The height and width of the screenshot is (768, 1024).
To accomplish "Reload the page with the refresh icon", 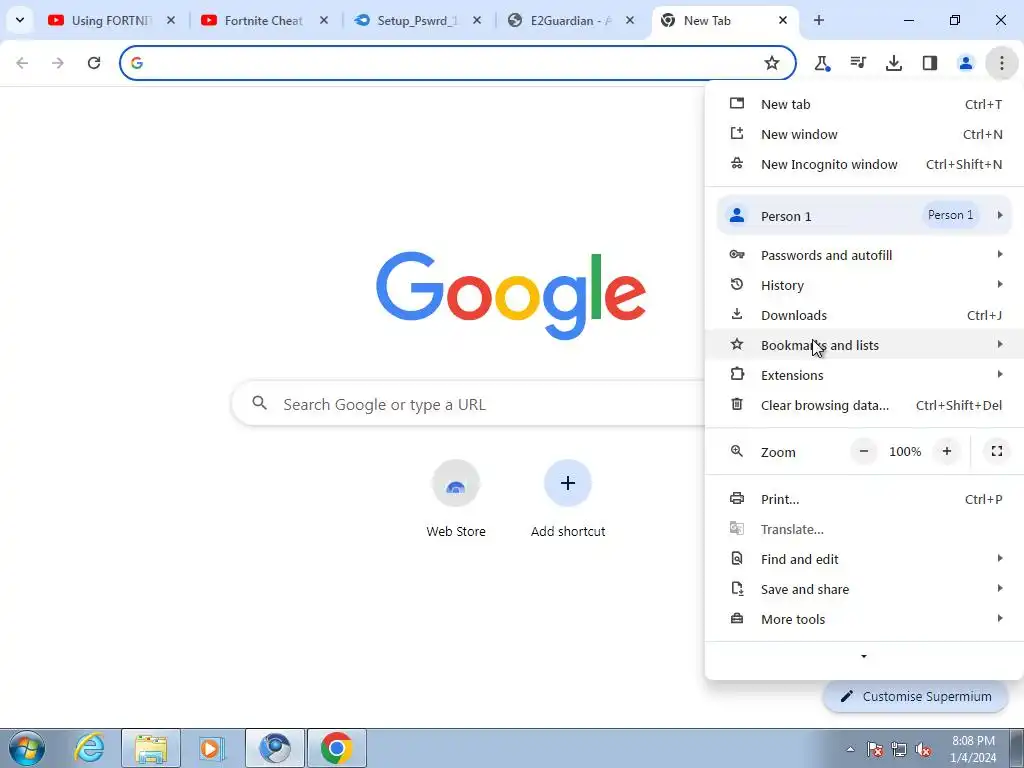I will (94, 63).
